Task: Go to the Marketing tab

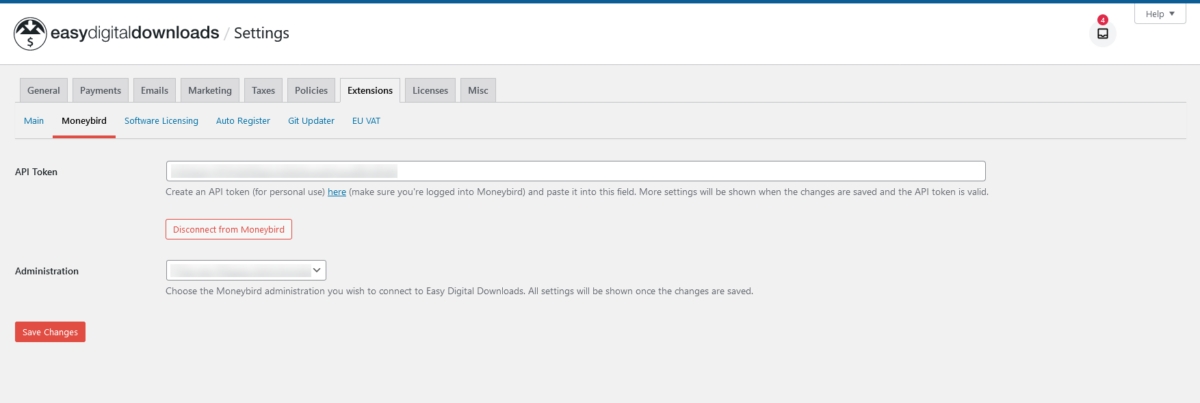Action: (x=210, y=90)
